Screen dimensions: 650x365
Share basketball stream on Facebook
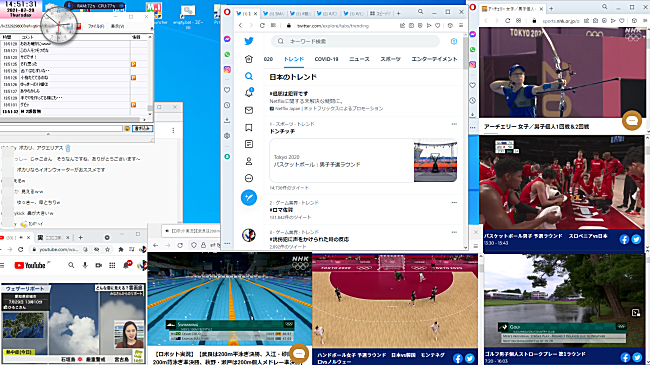click(x=624, y=239)
